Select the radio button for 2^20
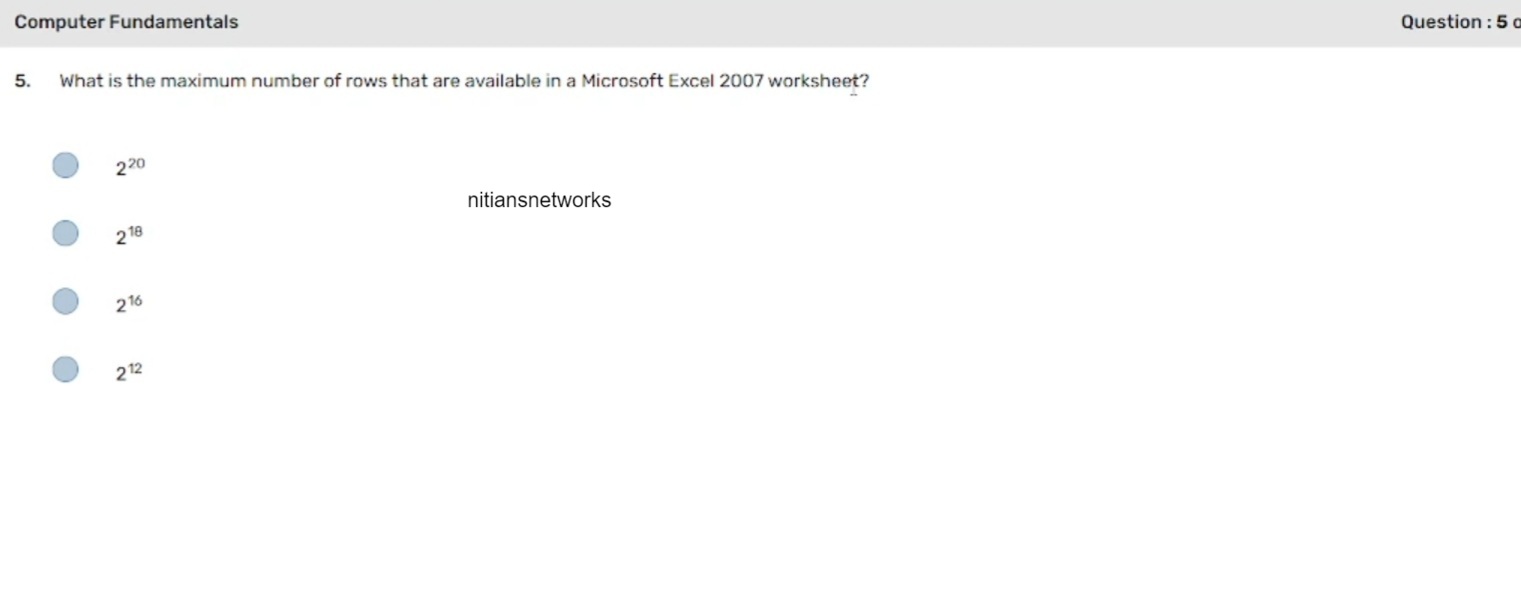The width and height of the screenshot is (1521, 592). point(65,165)
